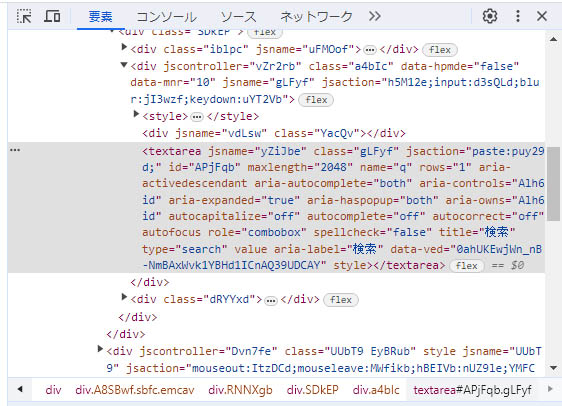The height and width of the screenshot is (406, 562).
Task: Select the div.A8SBwf.sbfc.emcav breadcrumb
Action: (x=135, y=390)
